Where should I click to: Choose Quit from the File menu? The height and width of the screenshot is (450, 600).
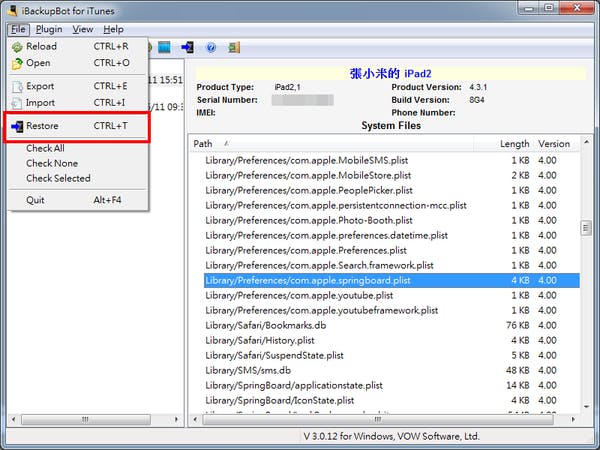pyautogui.click(x=78, y=200)
